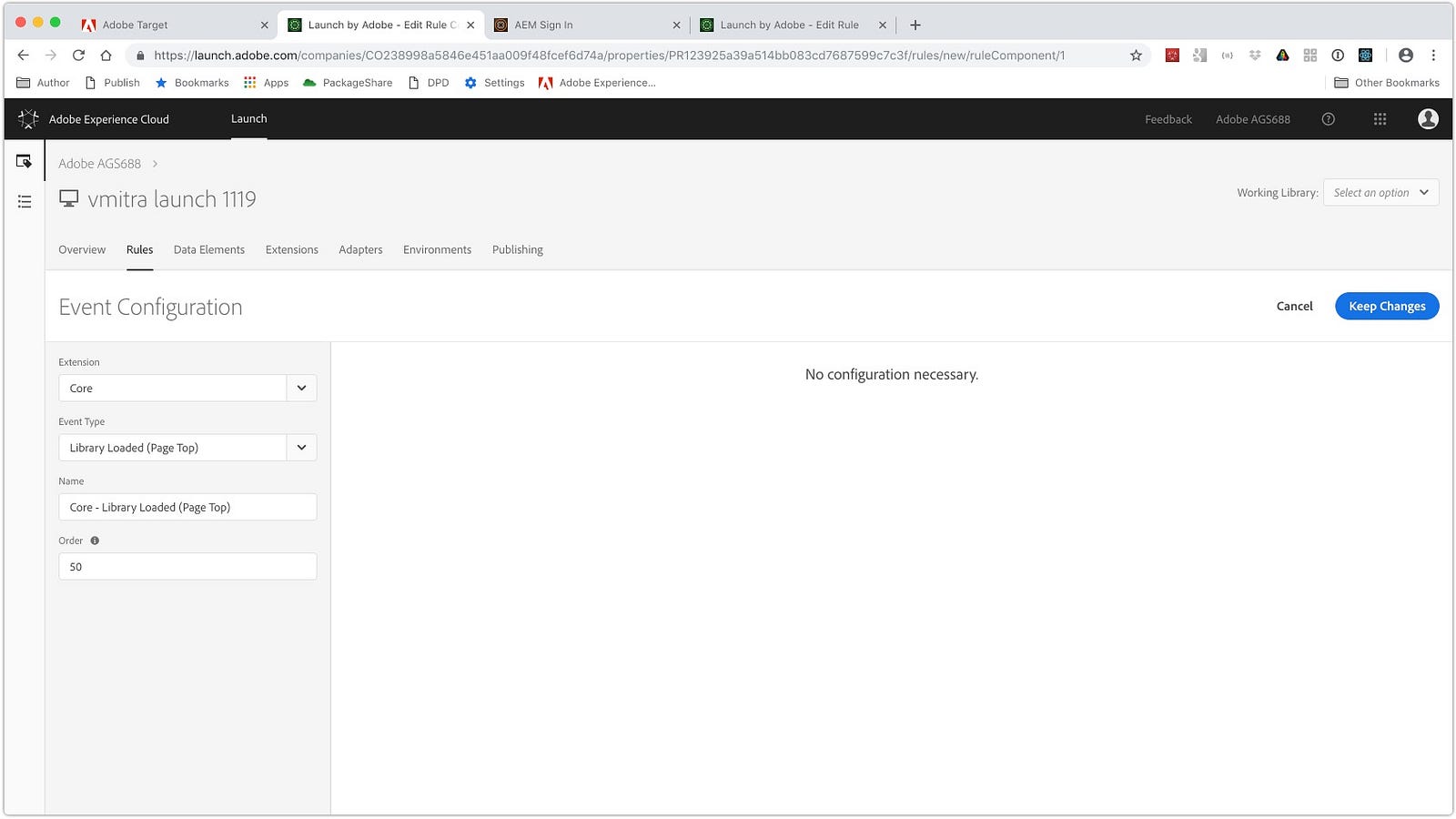Click the Dropbox extension icon
1456x819 pixels.
click(1255, 56)
